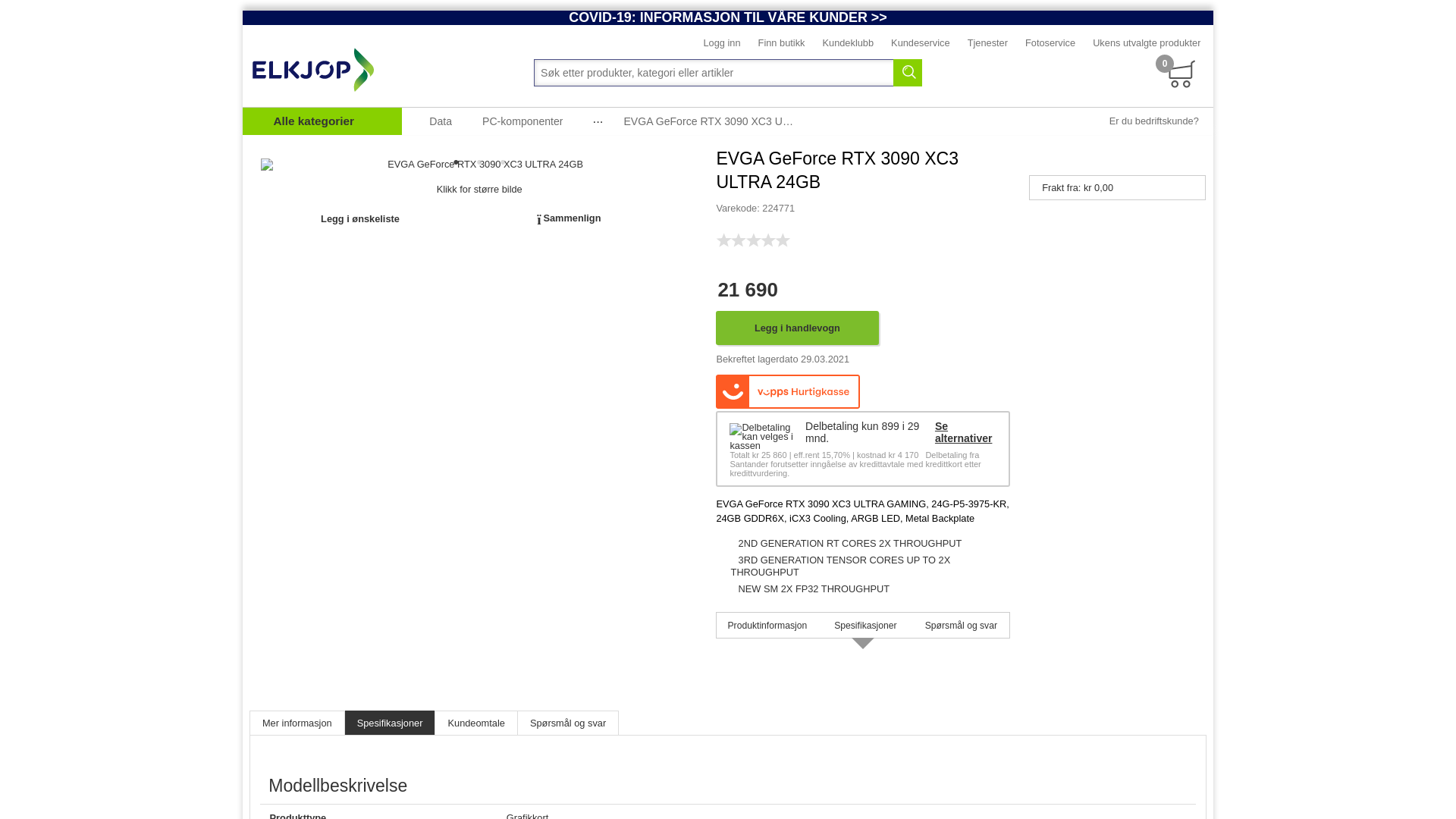Click the price 21 690
The width and height of the screenshot is (1456, 819).
(748, 290)
